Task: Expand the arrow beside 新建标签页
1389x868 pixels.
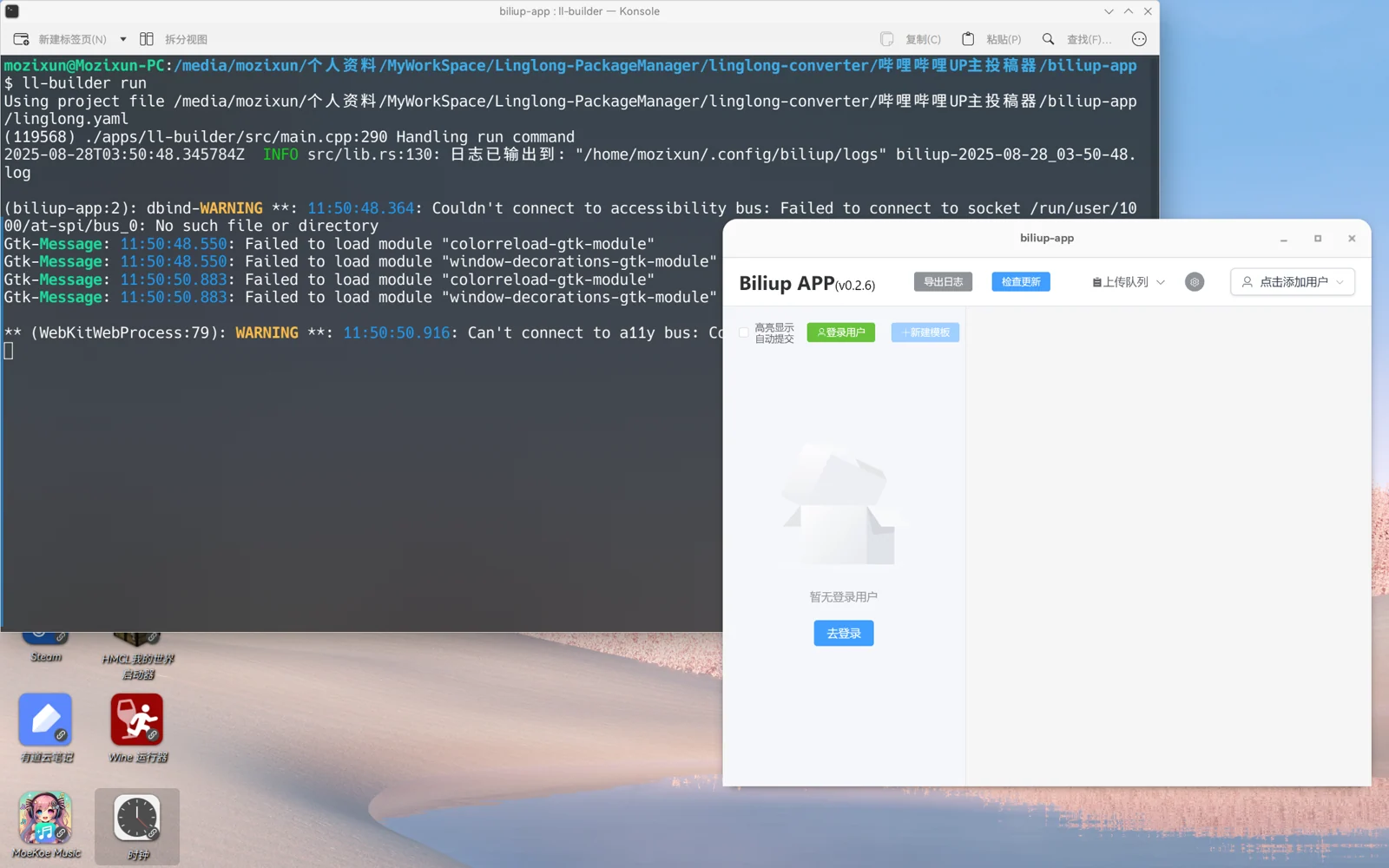Action: click(x=123, y=39)
